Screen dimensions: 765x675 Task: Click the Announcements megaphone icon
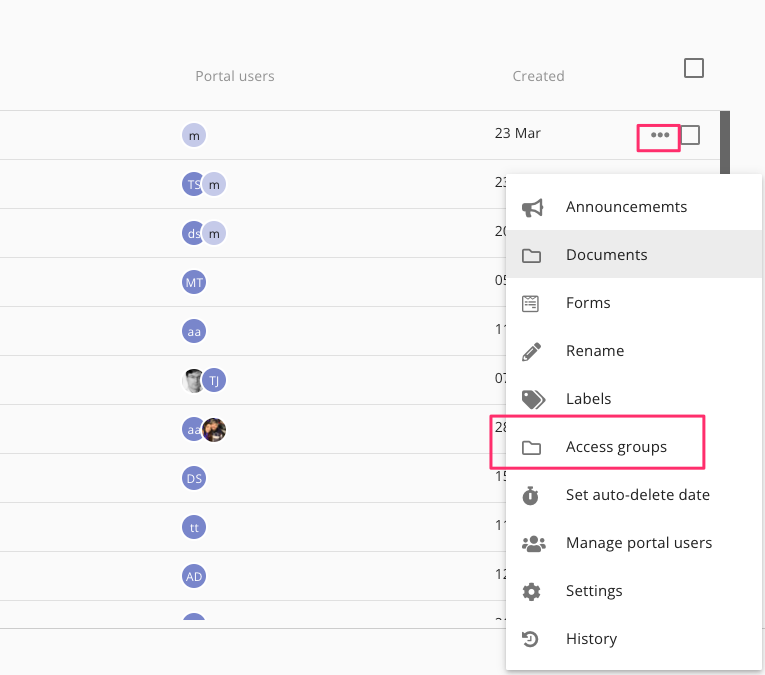click(533, 207)
